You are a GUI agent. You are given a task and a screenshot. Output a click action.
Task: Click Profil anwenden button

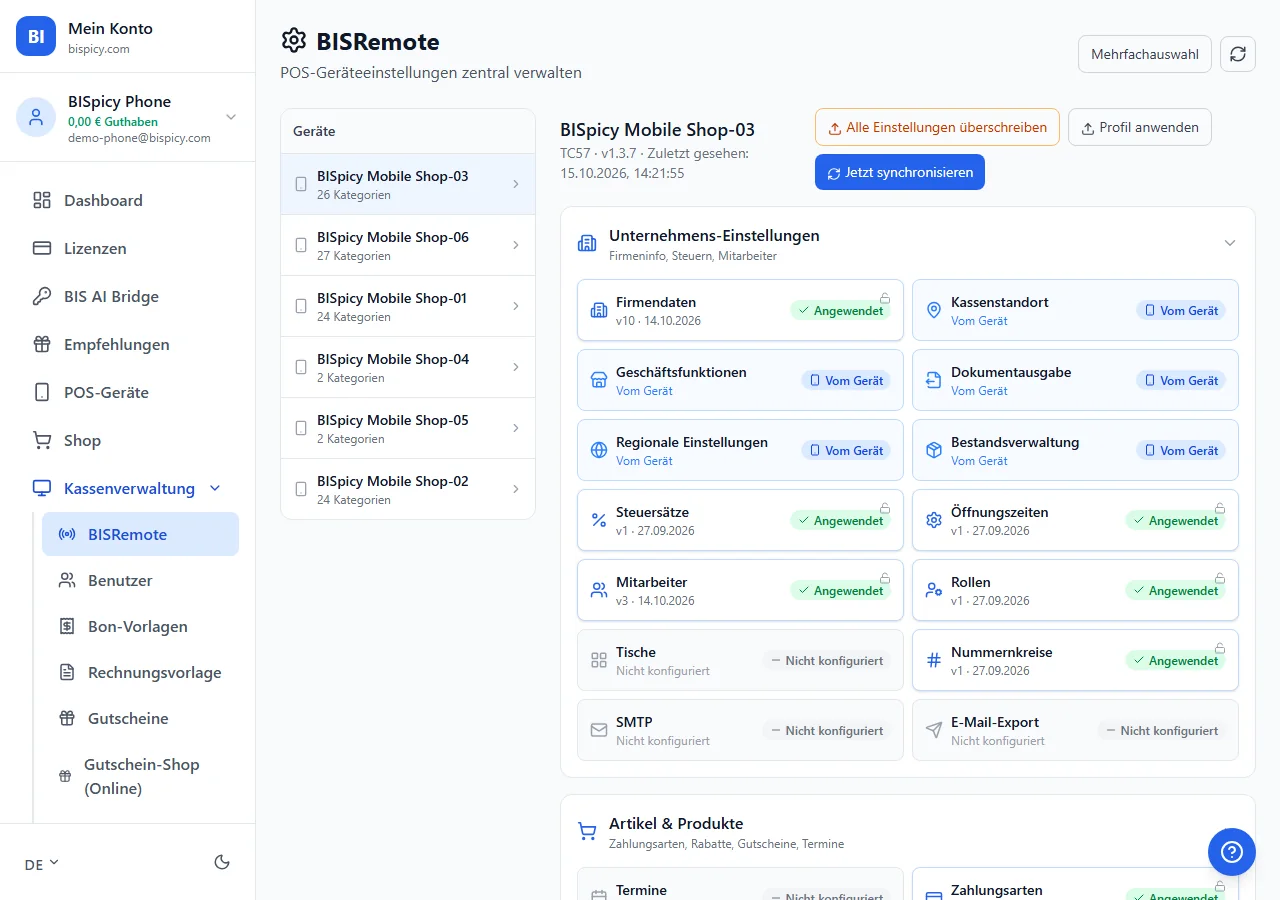(x=1140, y=127)
